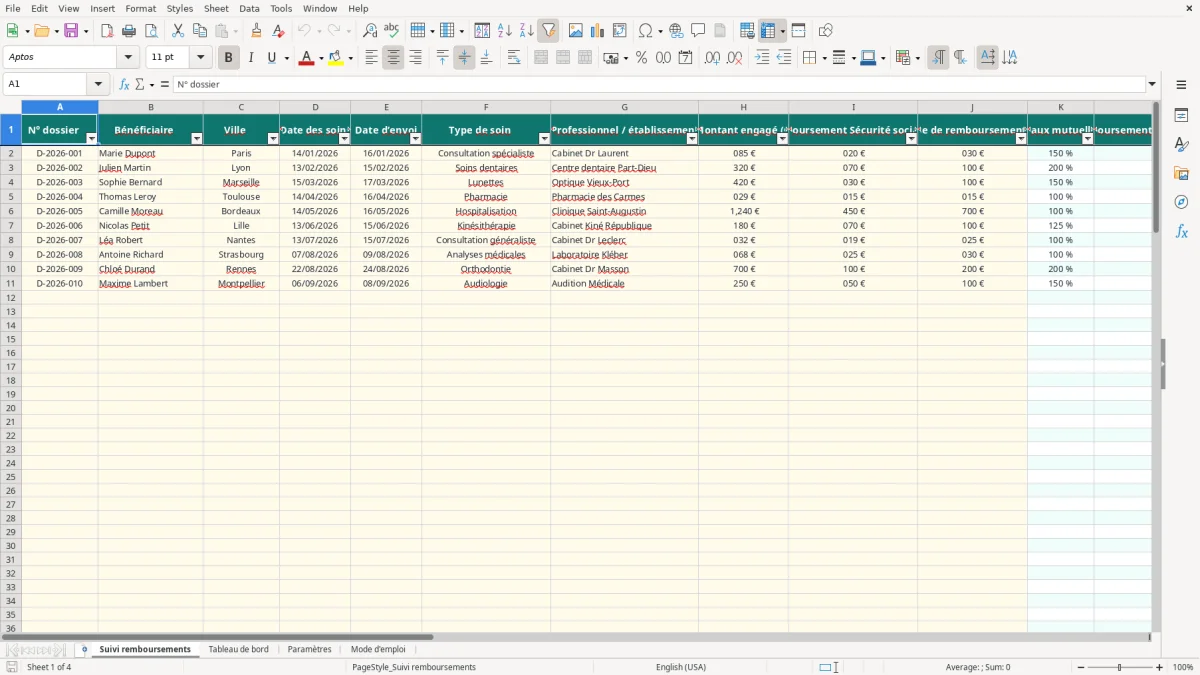Click yellow background color swatch button
Image resolution: width=1200 pixels, height=675 pixels.
point(336,58)
